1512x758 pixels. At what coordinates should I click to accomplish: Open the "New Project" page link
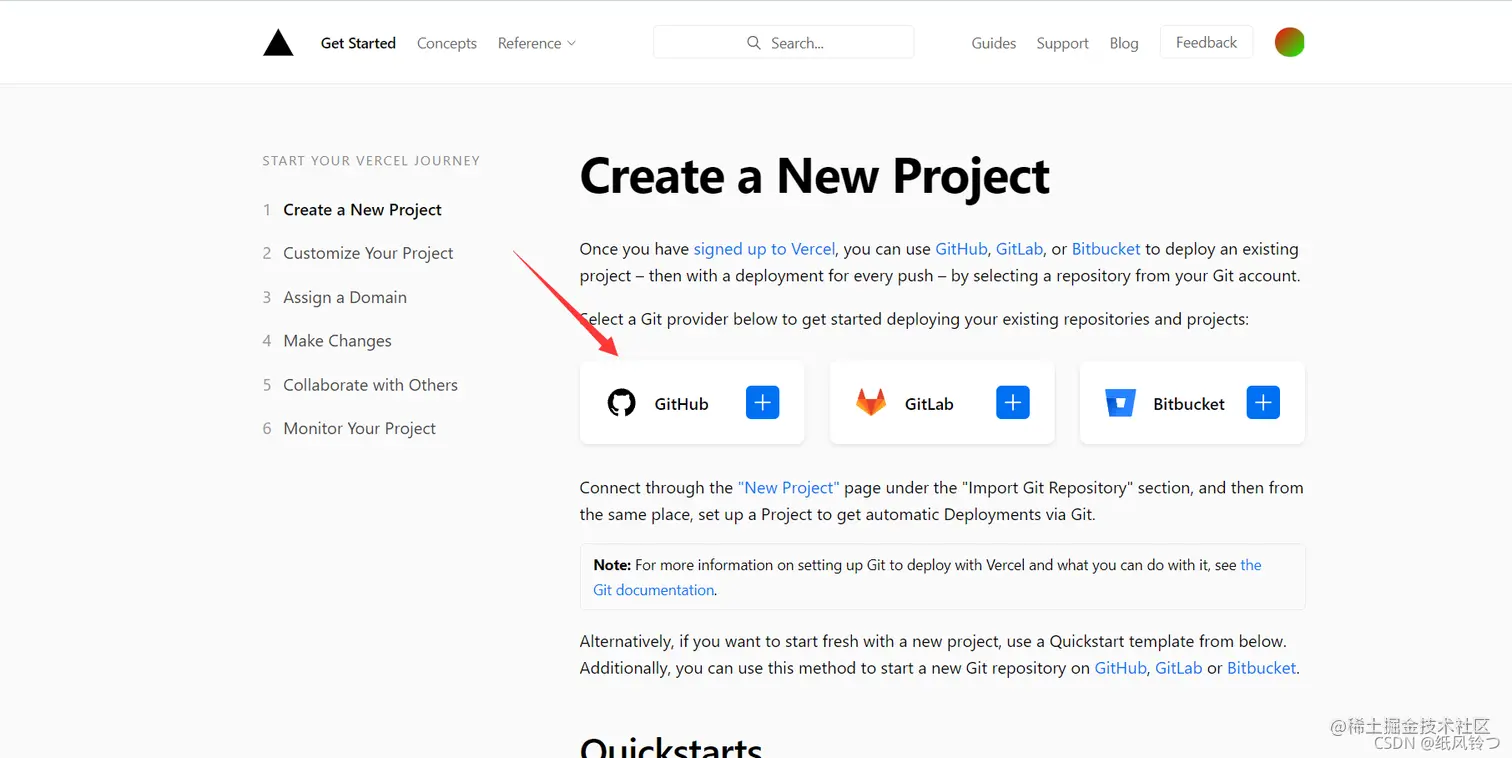pyautogui.click(x=789, y=488)
